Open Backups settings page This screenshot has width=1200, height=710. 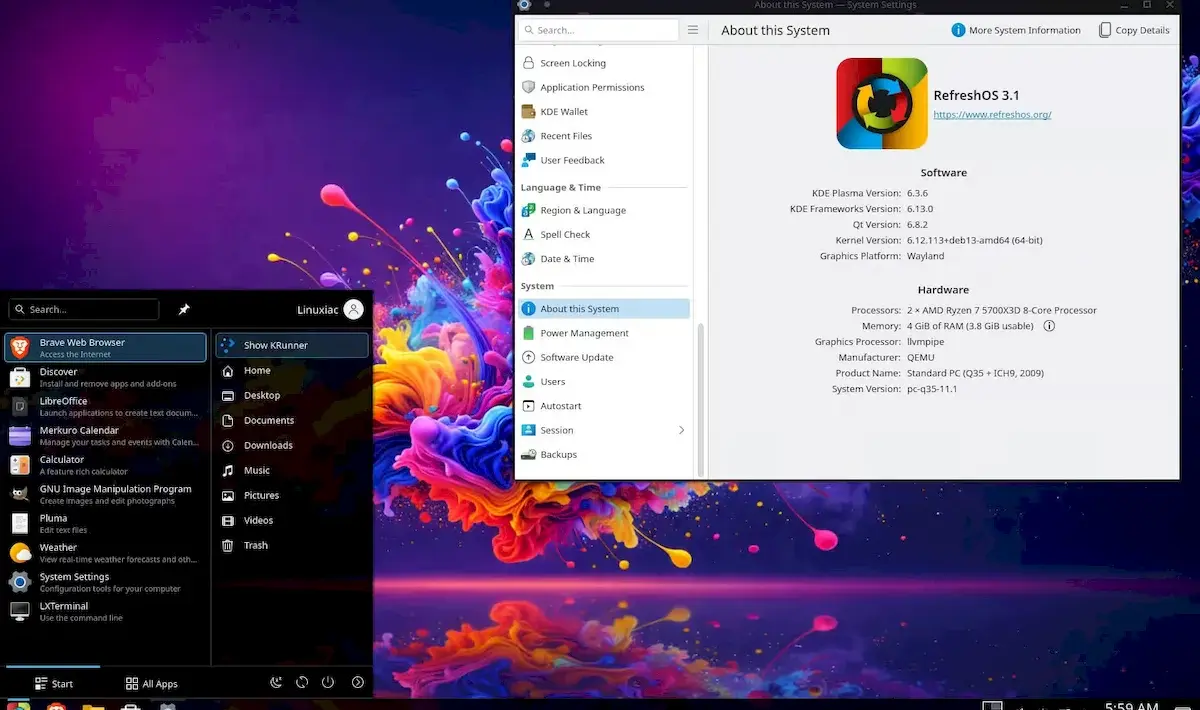pos(603,454)
